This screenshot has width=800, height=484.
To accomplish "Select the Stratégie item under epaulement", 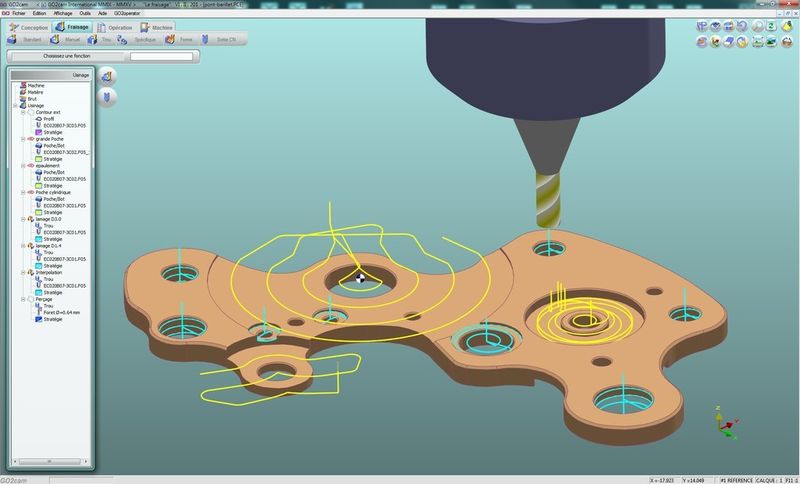I will (x=48, y=186).
